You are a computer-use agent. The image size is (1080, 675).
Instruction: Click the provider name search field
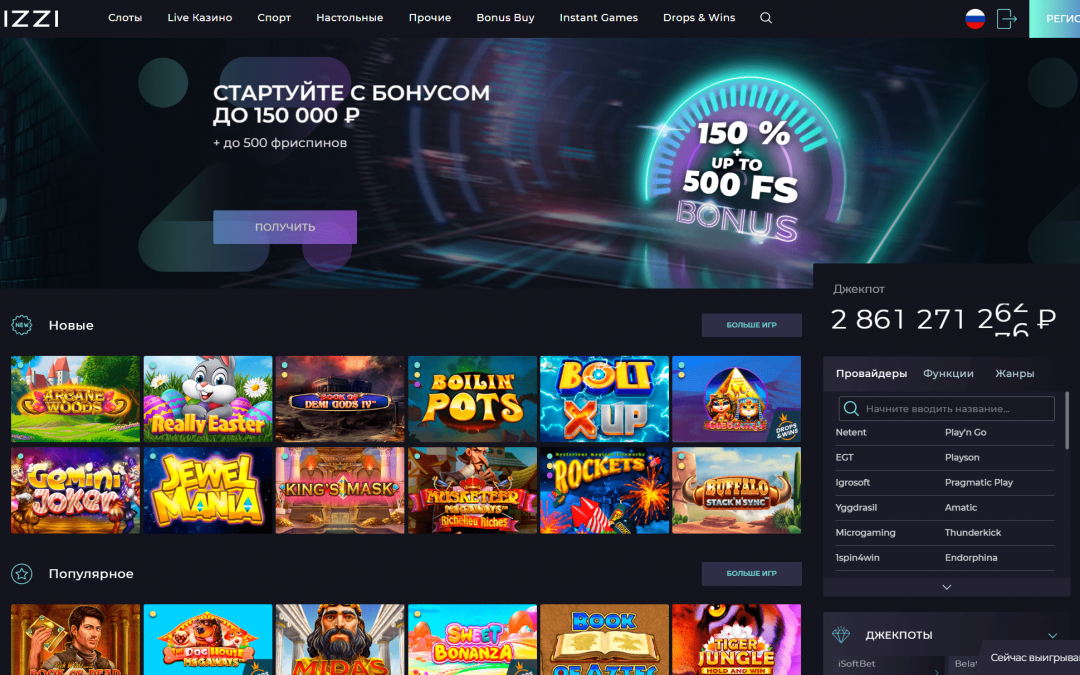(x=946, y=408)
